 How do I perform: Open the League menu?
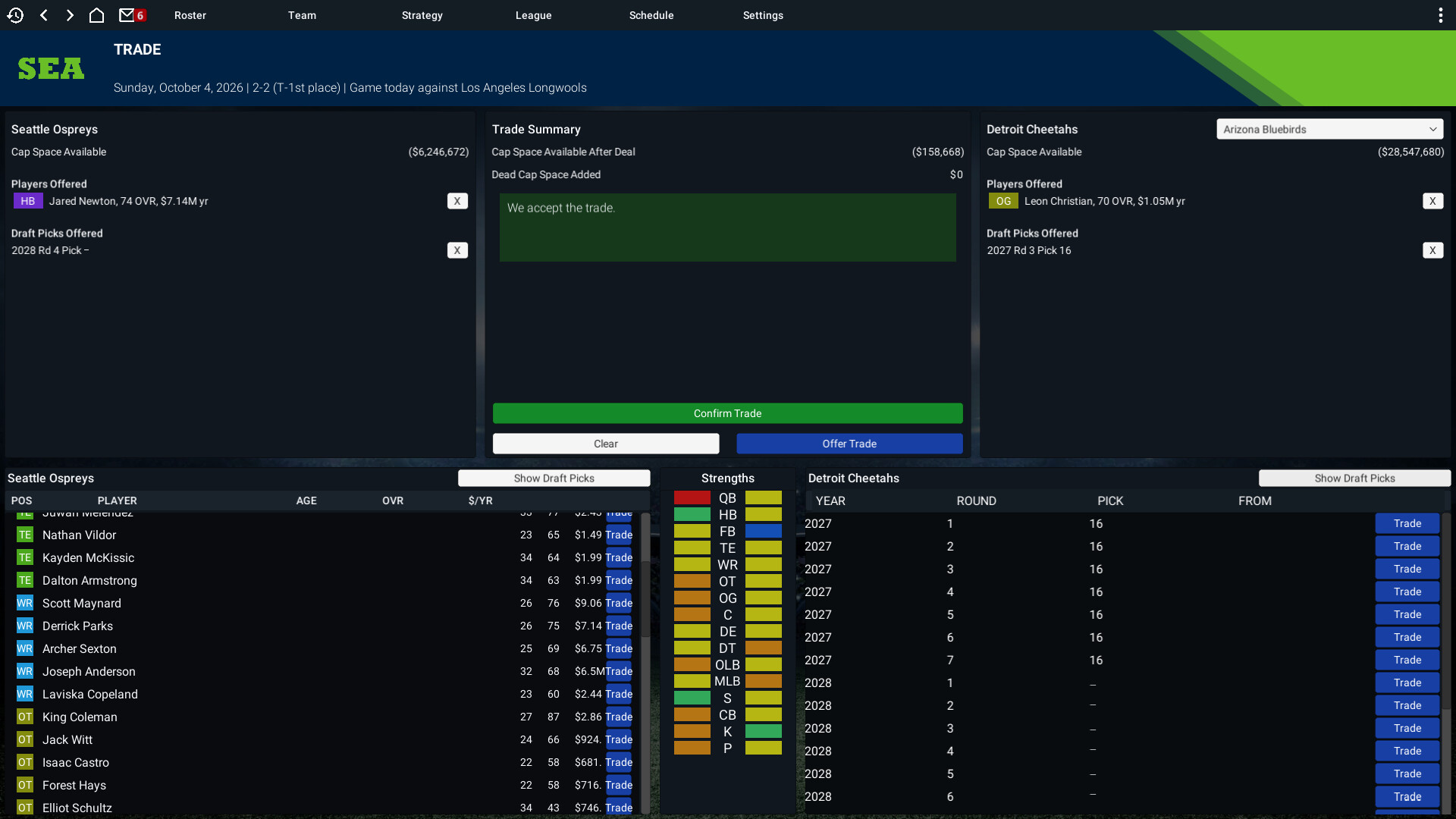click(533, 15)
